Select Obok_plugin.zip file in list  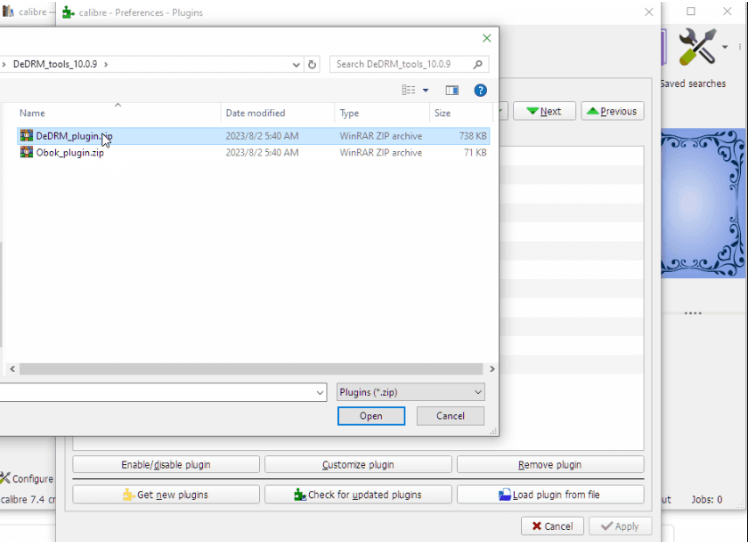(x=253, y=153)
